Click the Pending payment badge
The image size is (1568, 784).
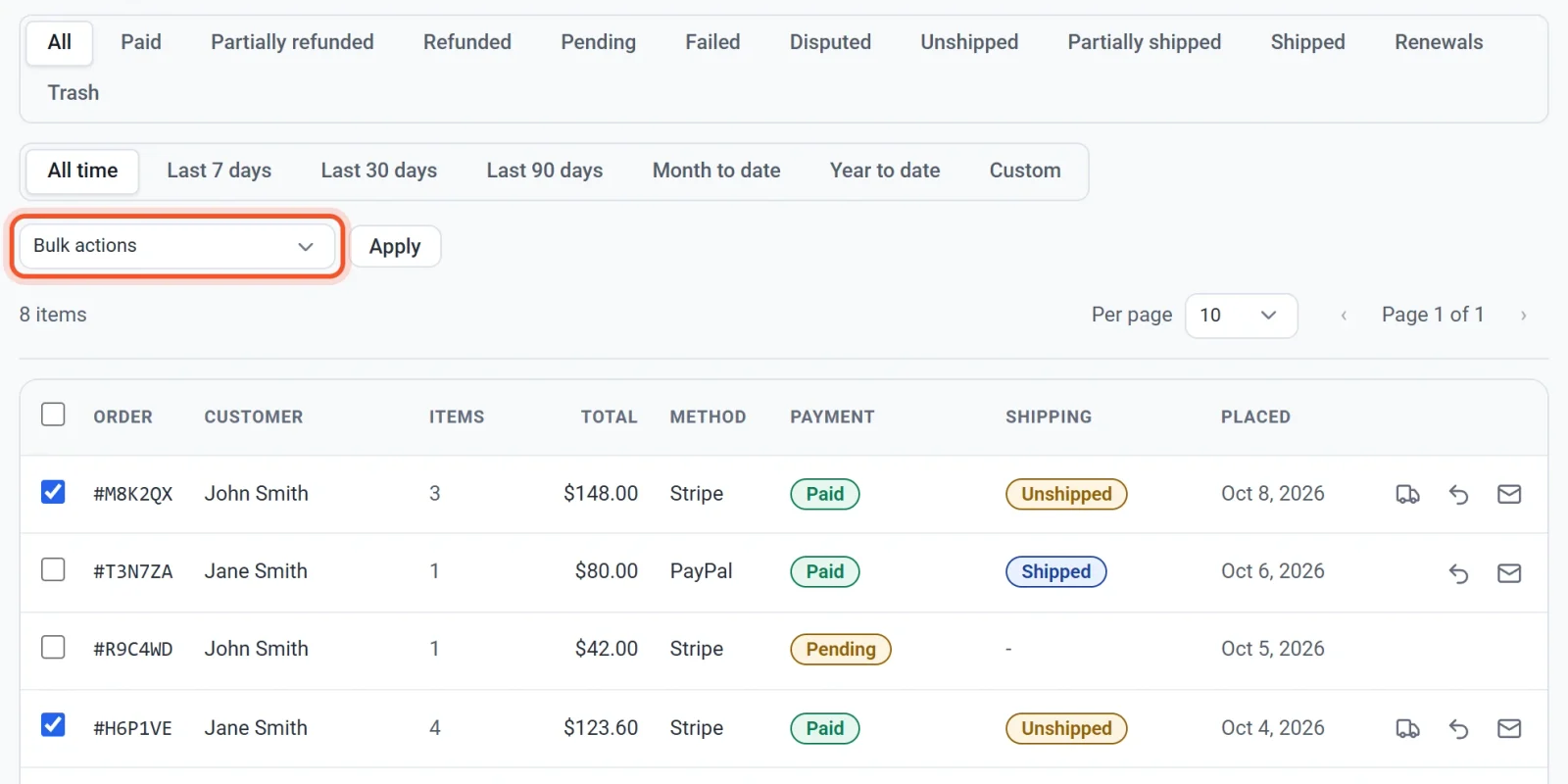[x=841, y=649]
